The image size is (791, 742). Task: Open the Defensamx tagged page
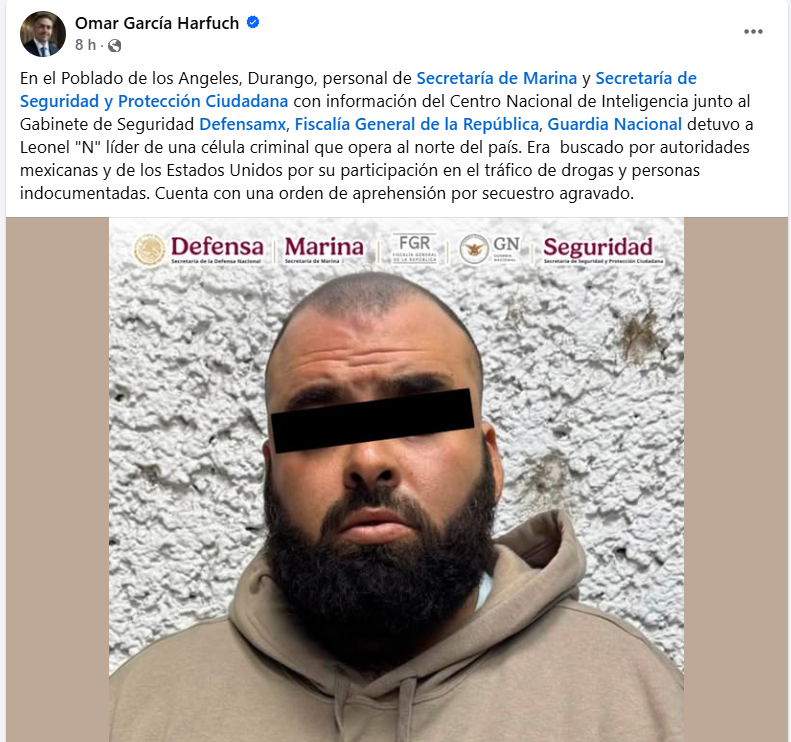pos(243,124)
